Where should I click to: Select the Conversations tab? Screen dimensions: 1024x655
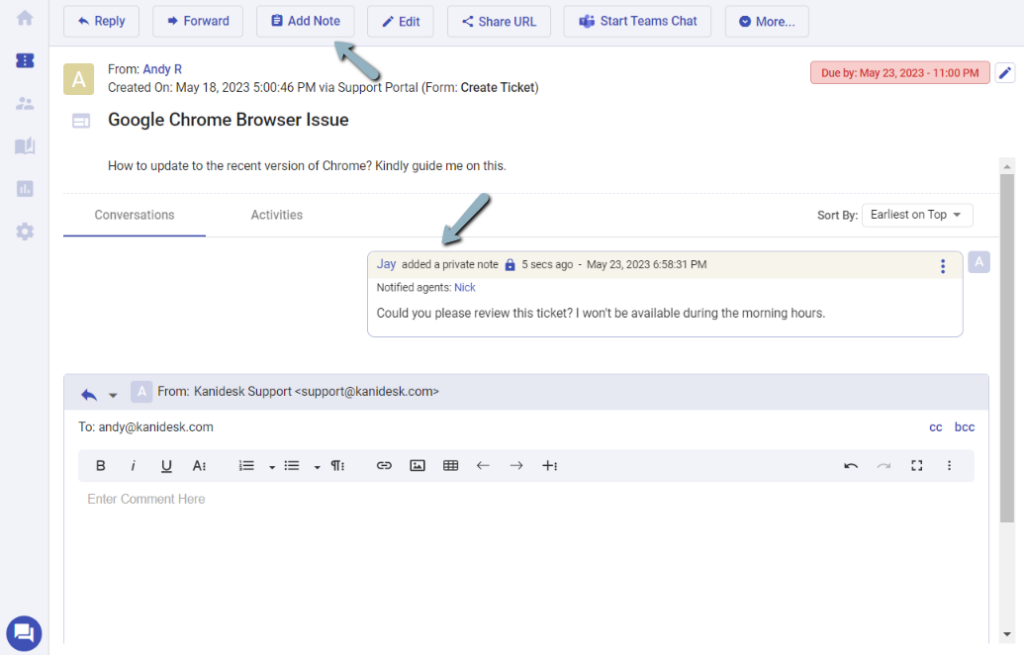click(134, 215)
